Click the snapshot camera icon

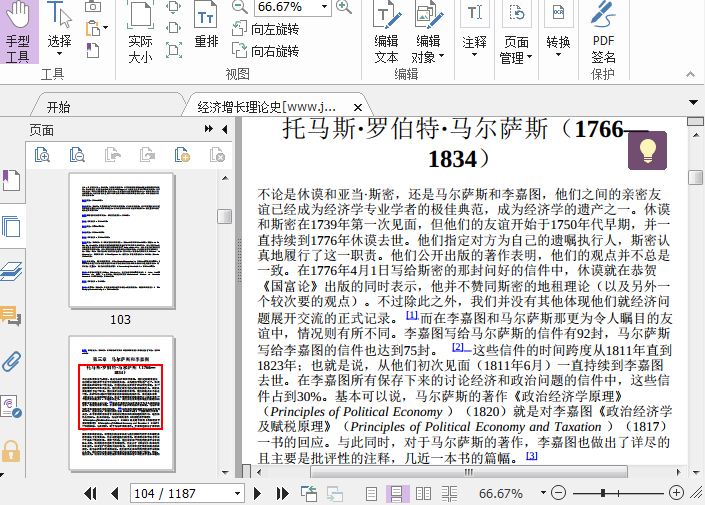(93, 6)
